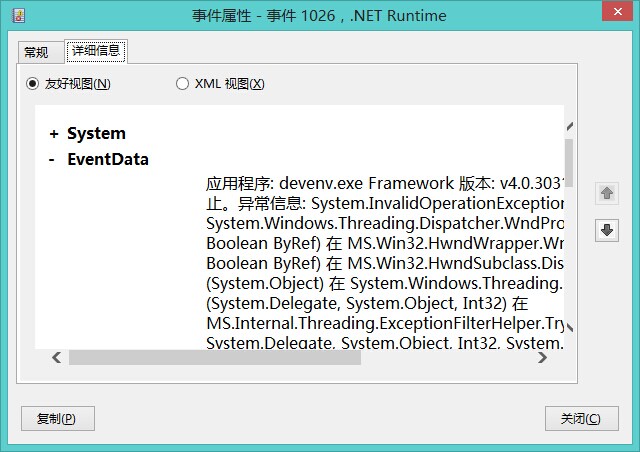Click vertical scrollbar up arrow
The width and height of the screenshot is (640, 452).
[x=569, y=128]
